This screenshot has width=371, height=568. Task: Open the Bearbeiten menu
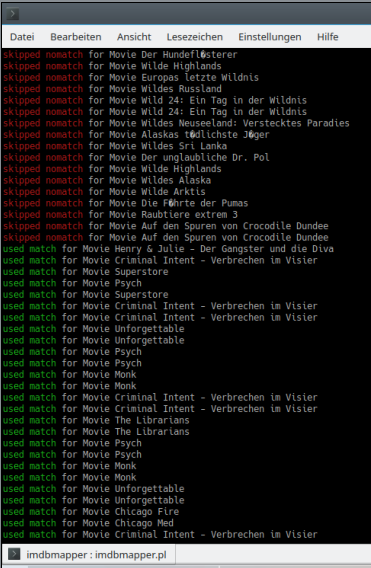[x=76, y=37]
